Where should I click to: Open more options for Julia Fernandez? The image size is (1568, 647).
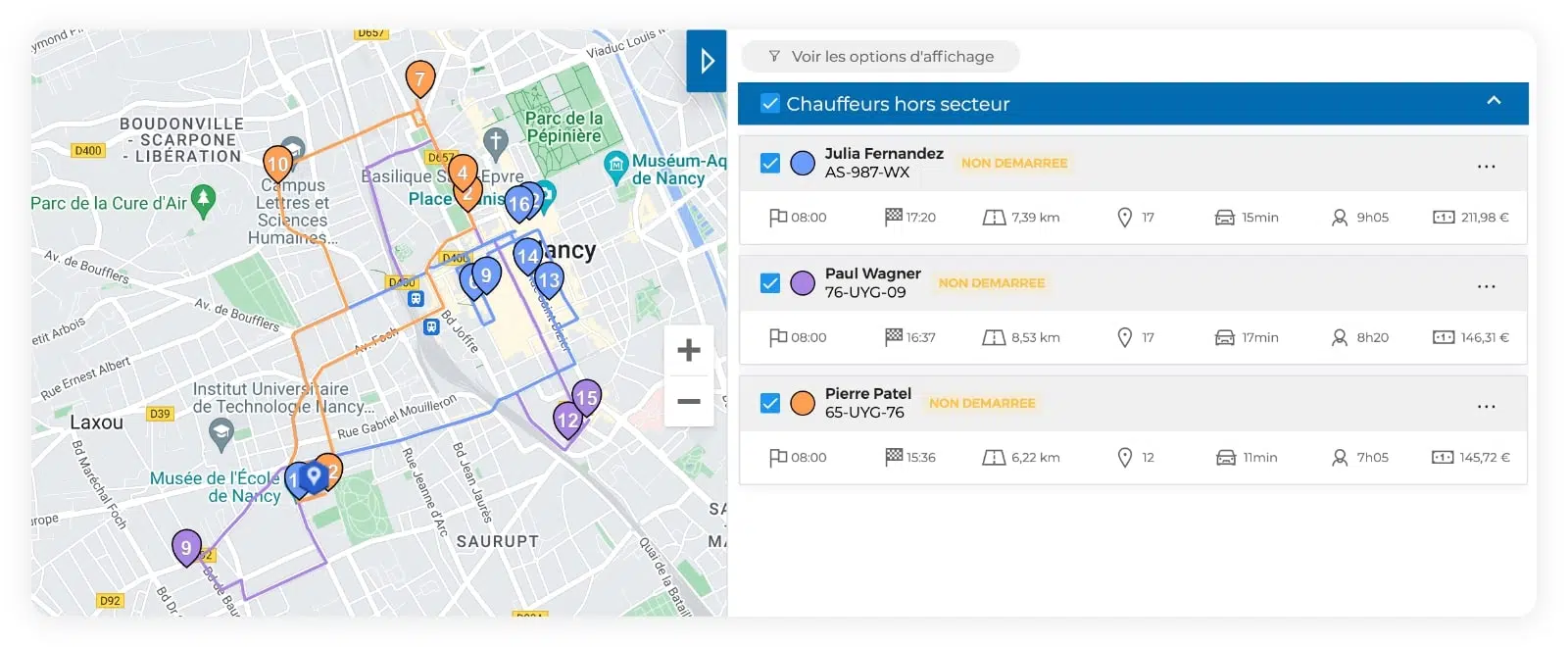pos(1487,166)
